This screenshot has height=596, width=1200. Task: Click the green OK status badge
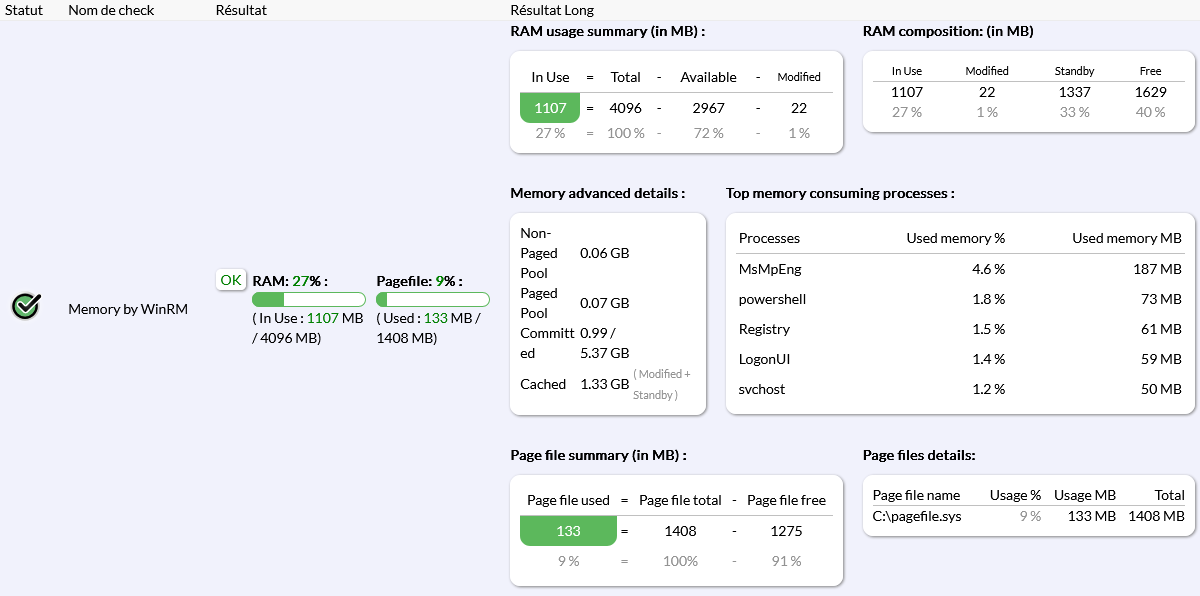231,280
